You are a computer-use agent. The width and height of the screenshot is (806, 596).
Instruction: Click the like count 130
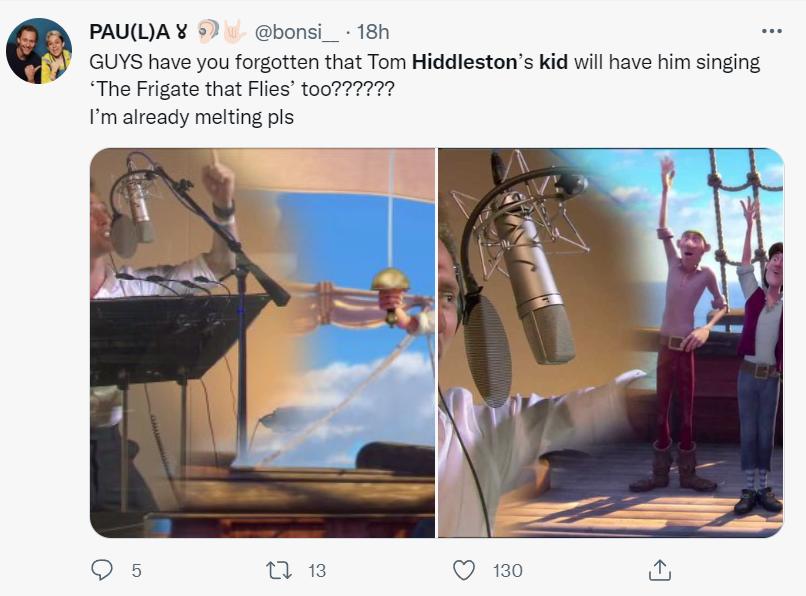508,570
